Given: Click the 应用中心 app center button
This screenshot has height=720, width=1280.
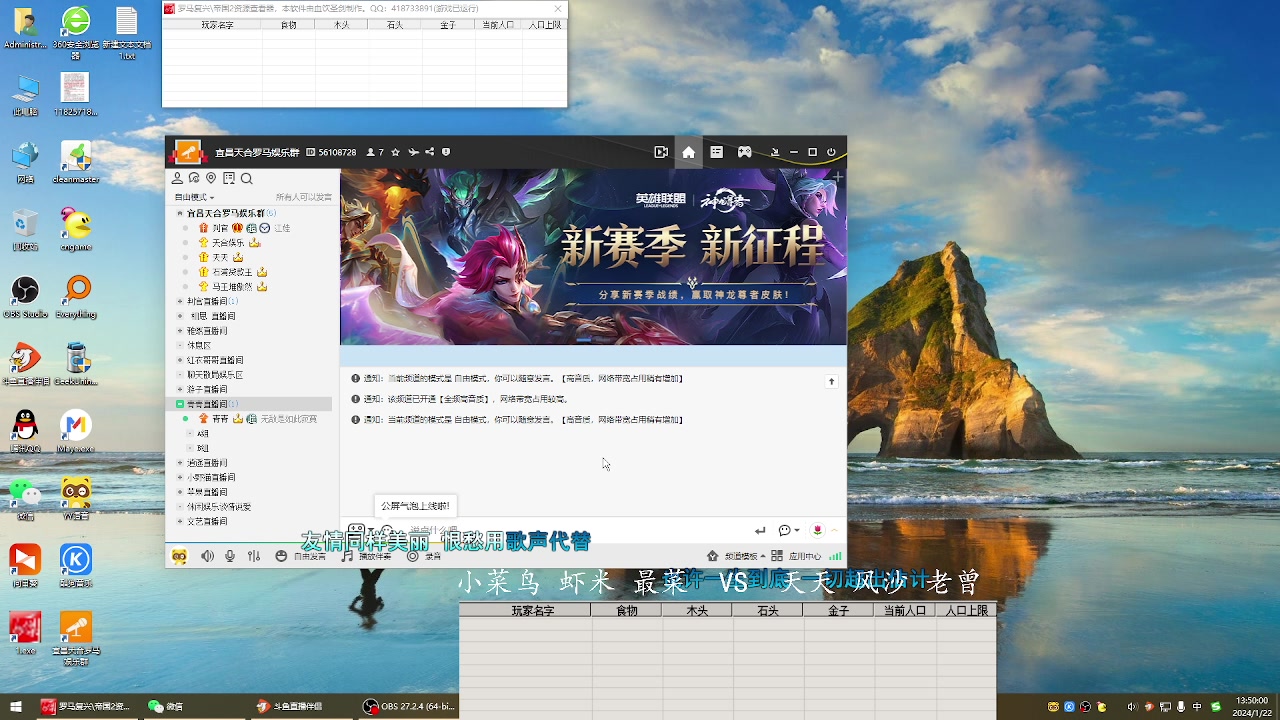Looking at the screenshot, I should 798,556.
